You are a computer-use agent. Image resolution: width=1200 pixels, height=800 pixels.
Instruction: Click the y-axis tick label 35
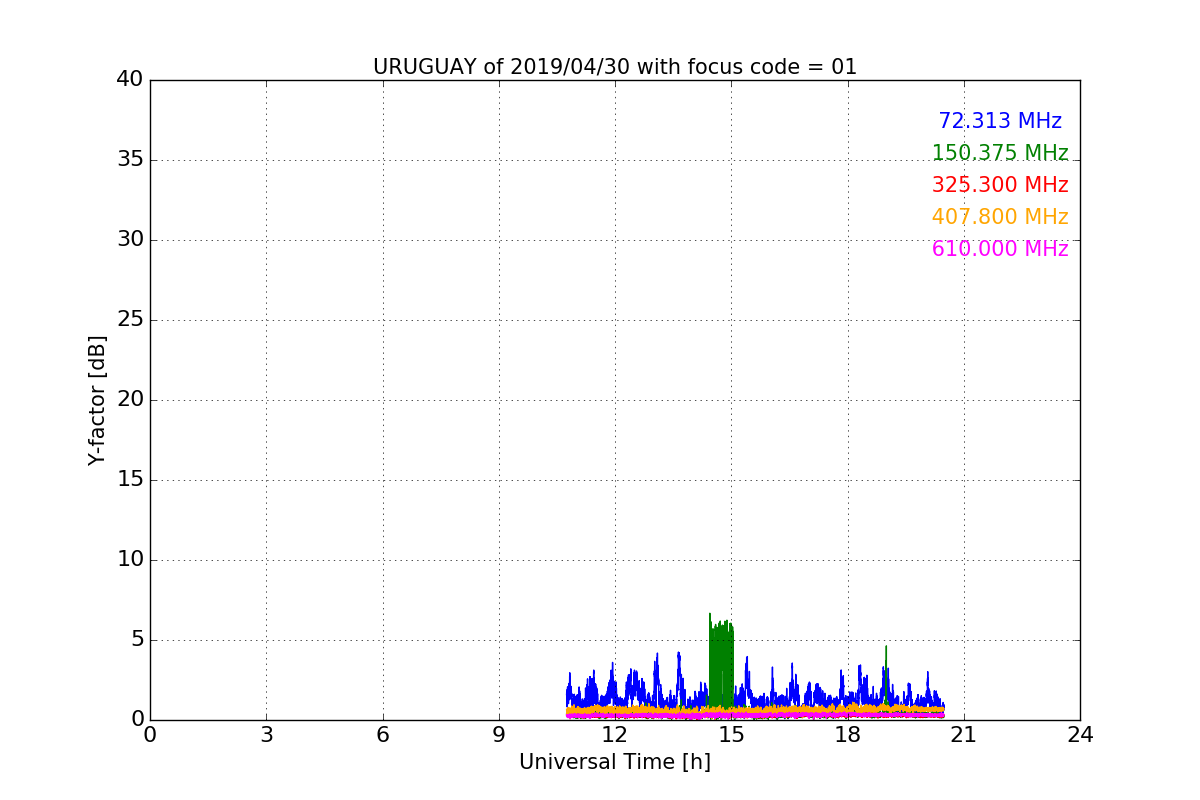click(130, 160)
